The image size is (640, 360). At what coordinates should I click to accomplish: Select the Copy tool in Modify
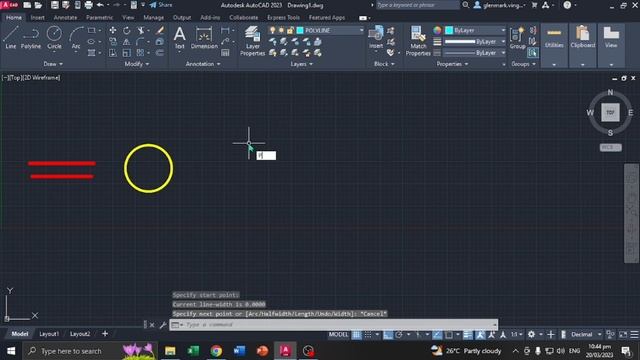pos(113,42)
